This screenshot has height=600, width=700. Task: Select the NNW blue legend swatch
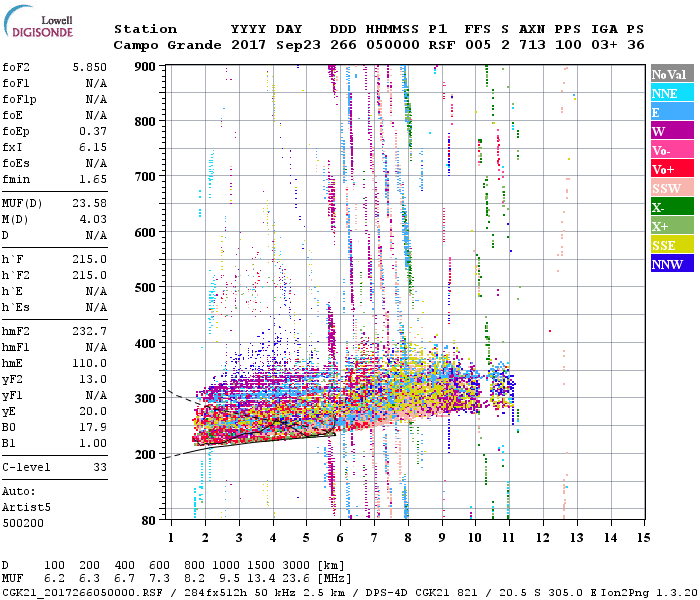(x=672, y=265)
